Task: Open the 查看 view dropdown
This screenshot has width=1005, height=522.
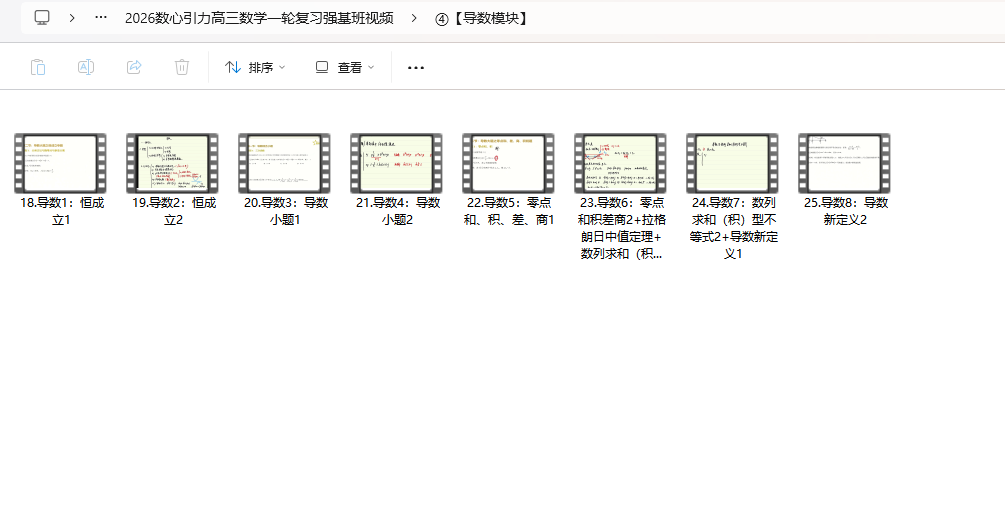Action: (x=345, y=67)
